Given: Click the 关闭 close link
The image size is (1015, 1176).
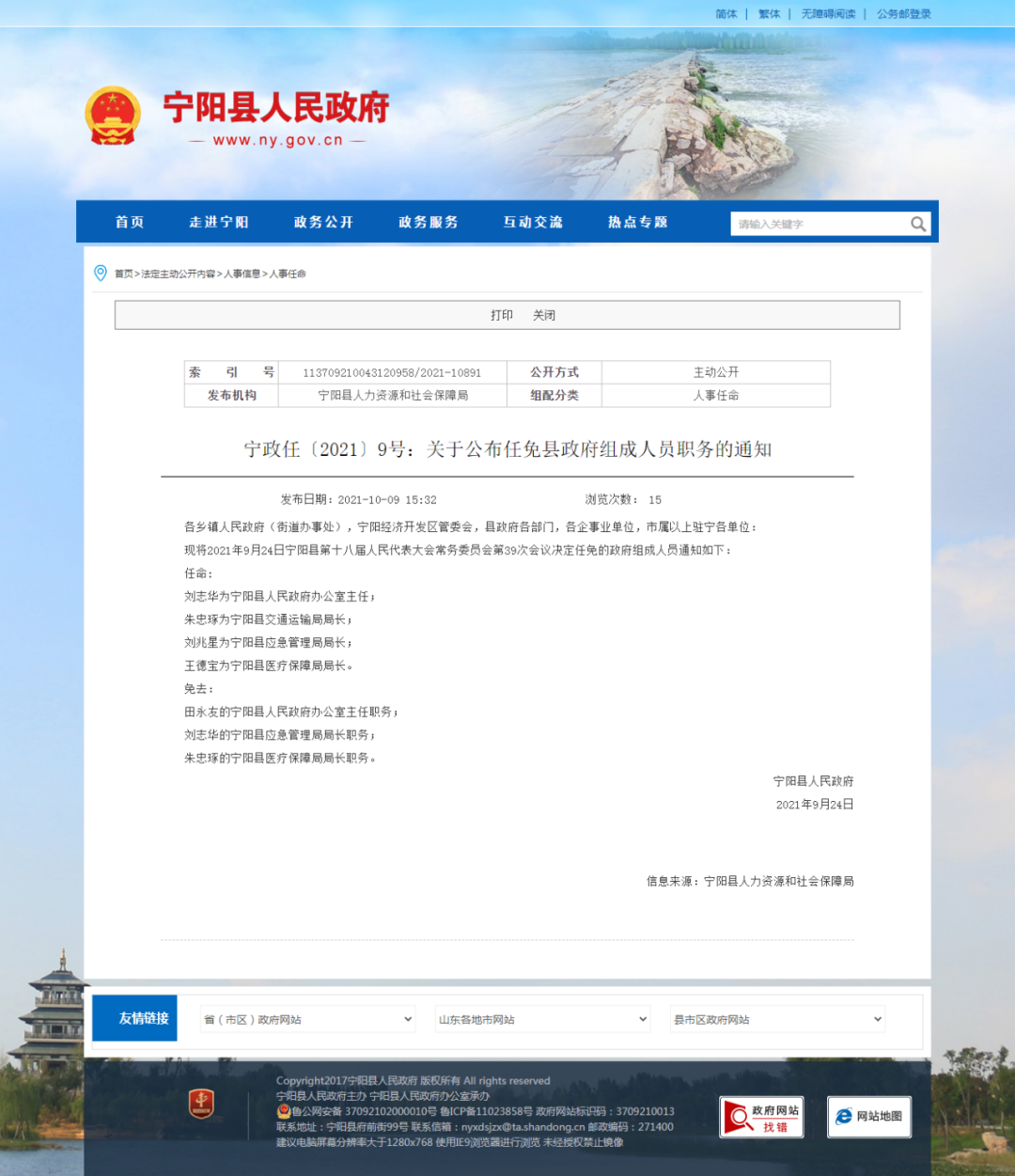Looking at the screenshot, I should tap(544, 315).
